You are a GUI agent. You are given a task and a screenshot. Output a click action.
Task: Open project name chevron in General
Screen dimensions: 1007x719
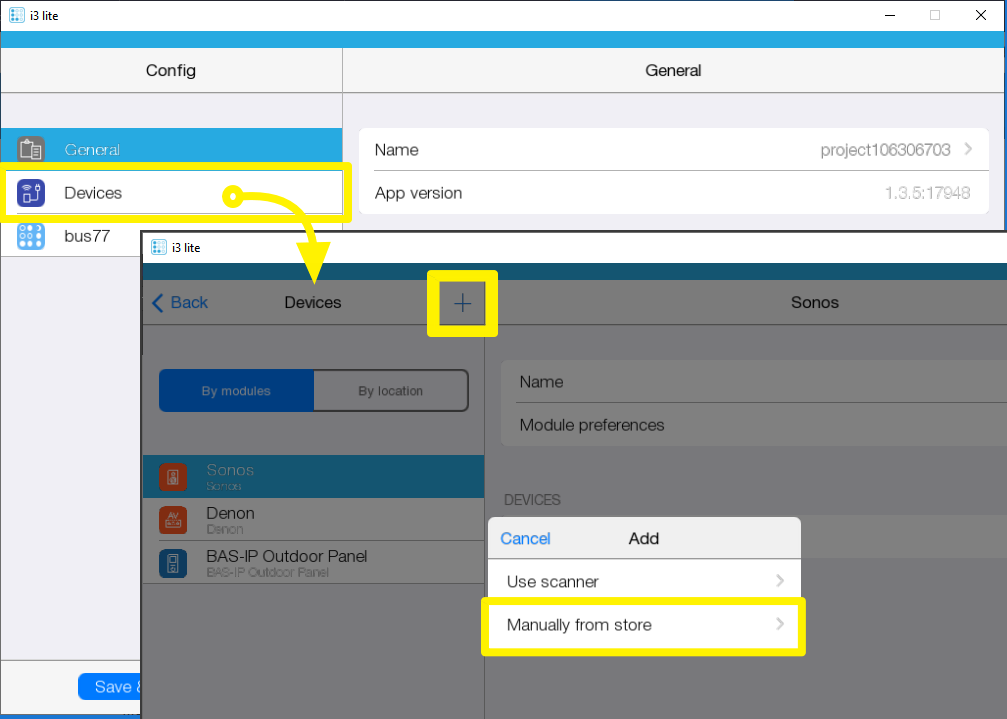pos(968,149)
